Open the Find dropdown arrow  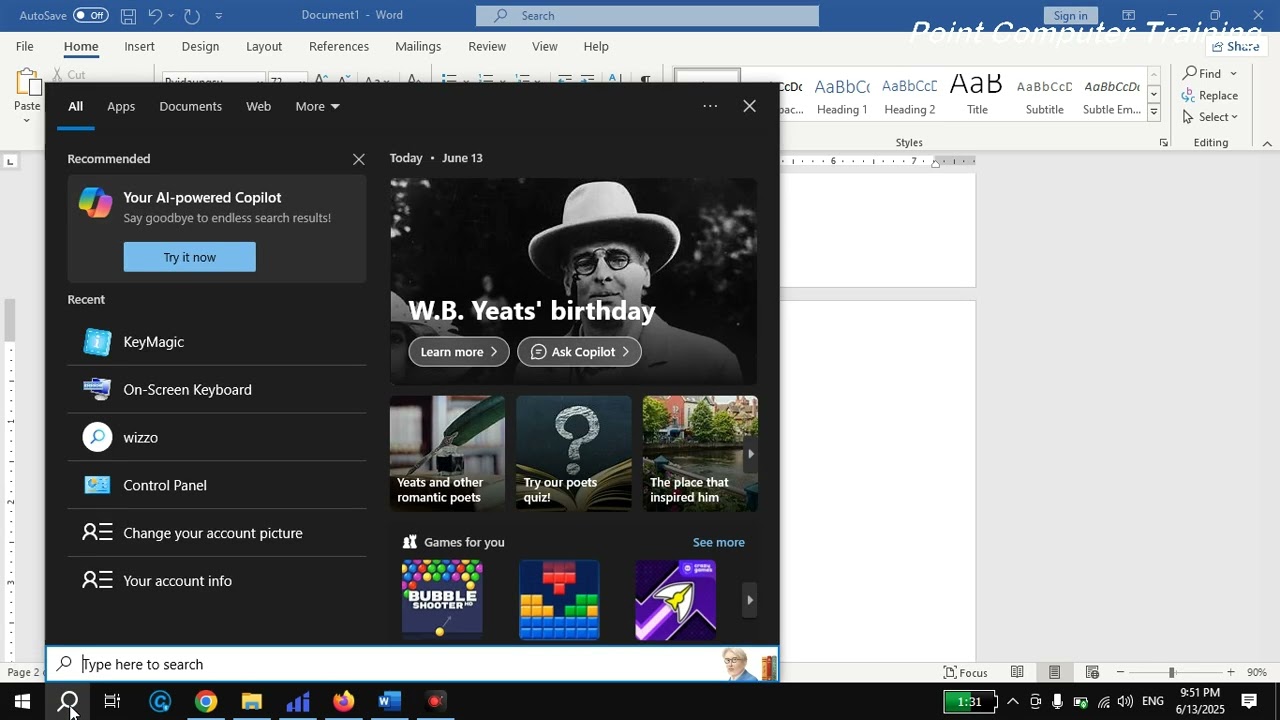tap(1233, 73)
